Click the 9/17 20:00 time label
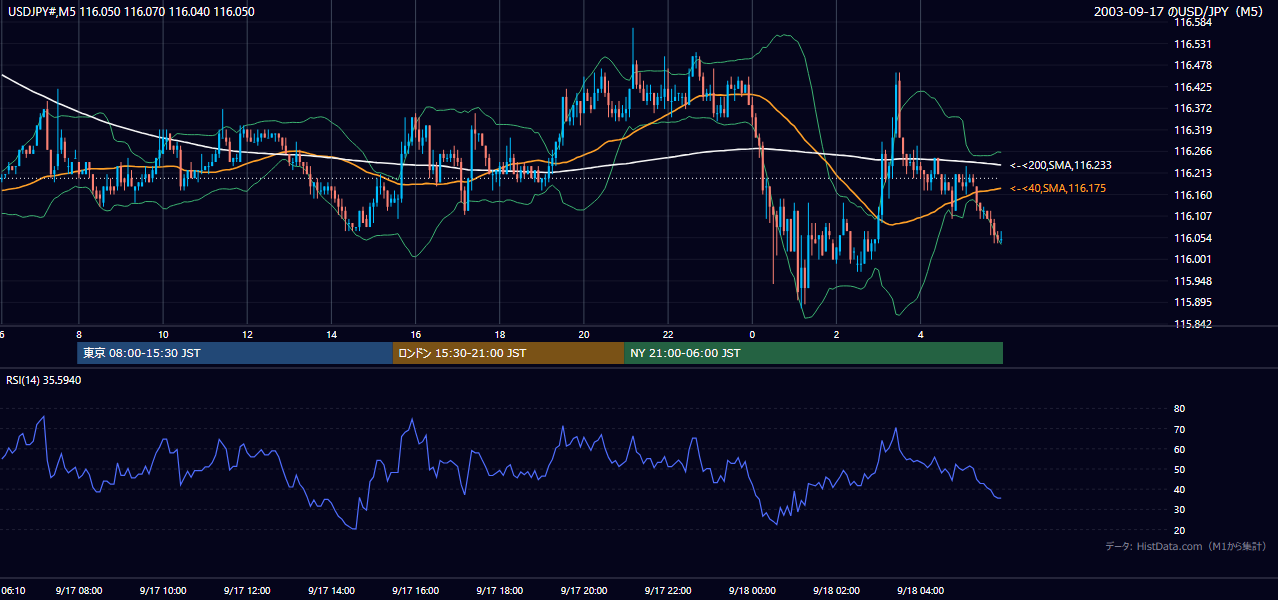Image resolution: width=1278 pixels, height=600 pixels. pos(583,591)
